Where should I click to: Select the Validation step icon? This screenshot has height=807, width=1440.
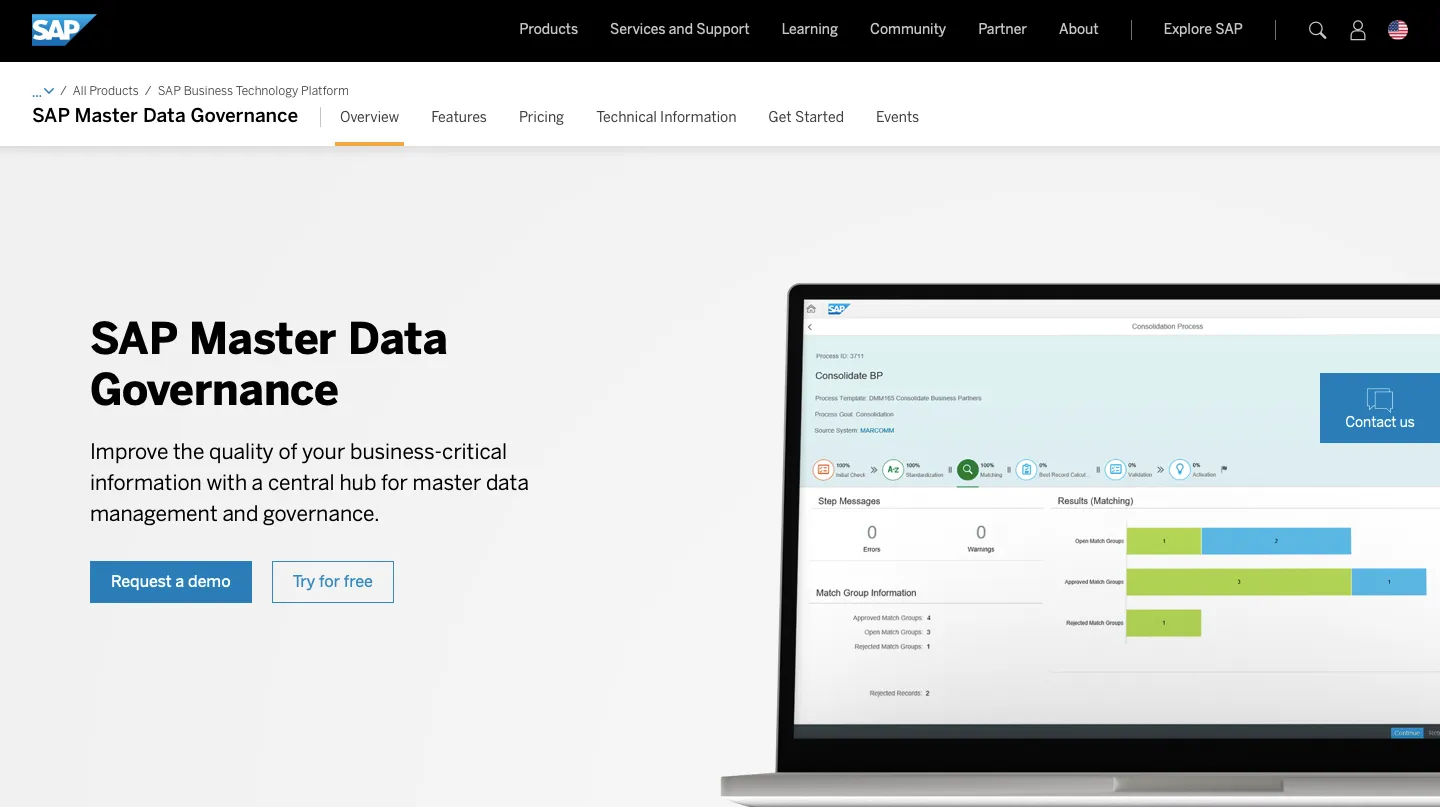[x=1115, y=469]
